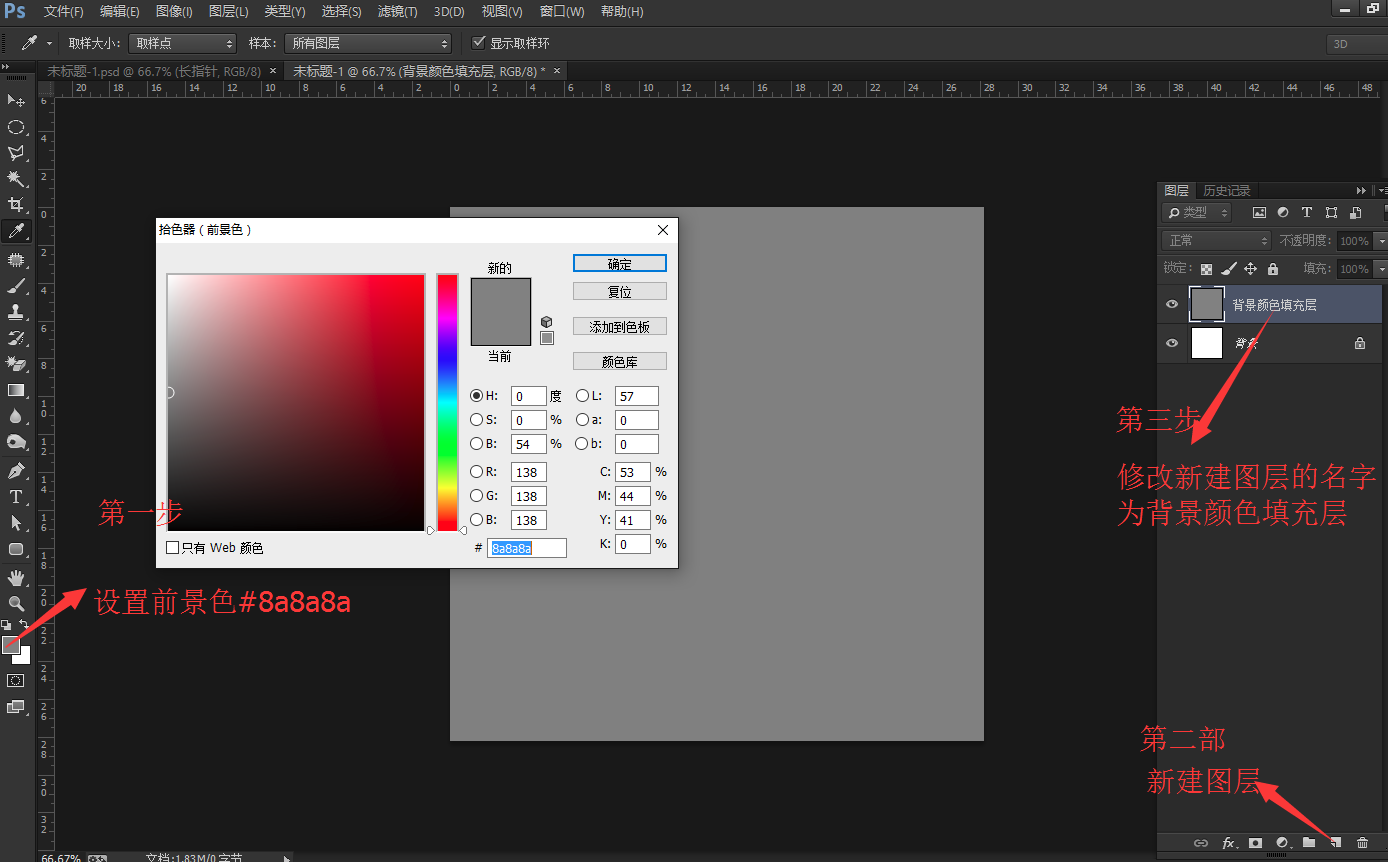Open the 样本 所有图层 dropdown

[x=368, y=43]
